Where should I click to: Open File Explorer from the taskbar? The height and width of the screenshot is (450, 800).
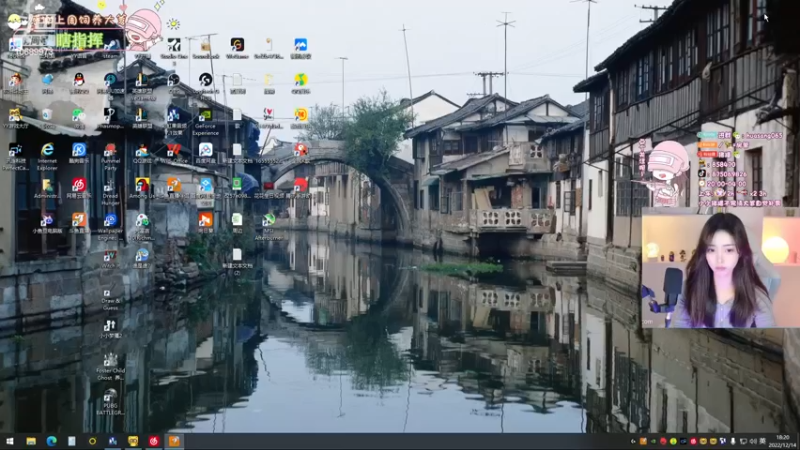[31, 441]
